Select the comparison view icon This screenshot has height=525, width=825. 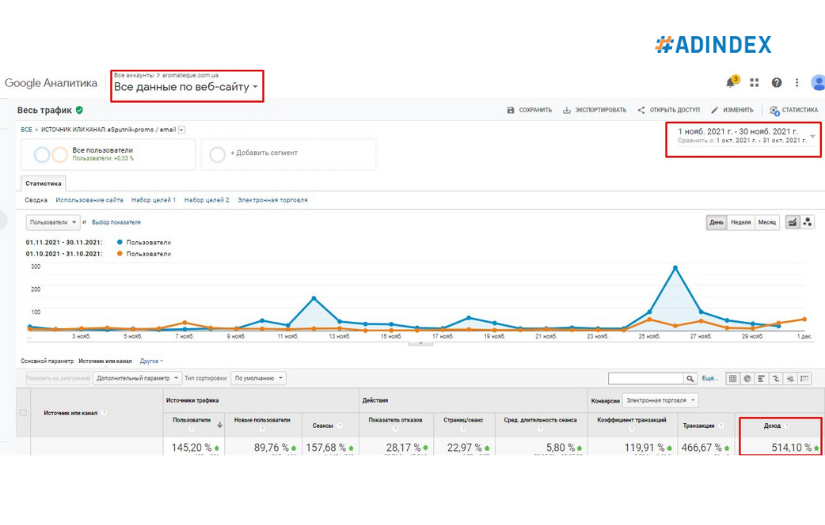(776, 378)
